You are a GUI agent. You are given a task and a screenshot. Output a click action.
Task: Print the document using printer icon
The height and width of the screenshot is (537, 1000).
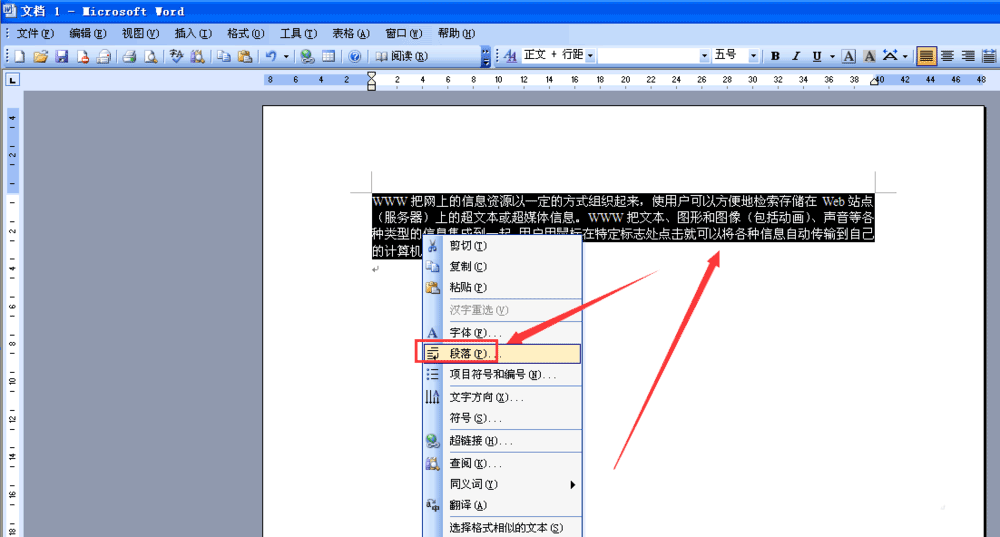[129, 56]
